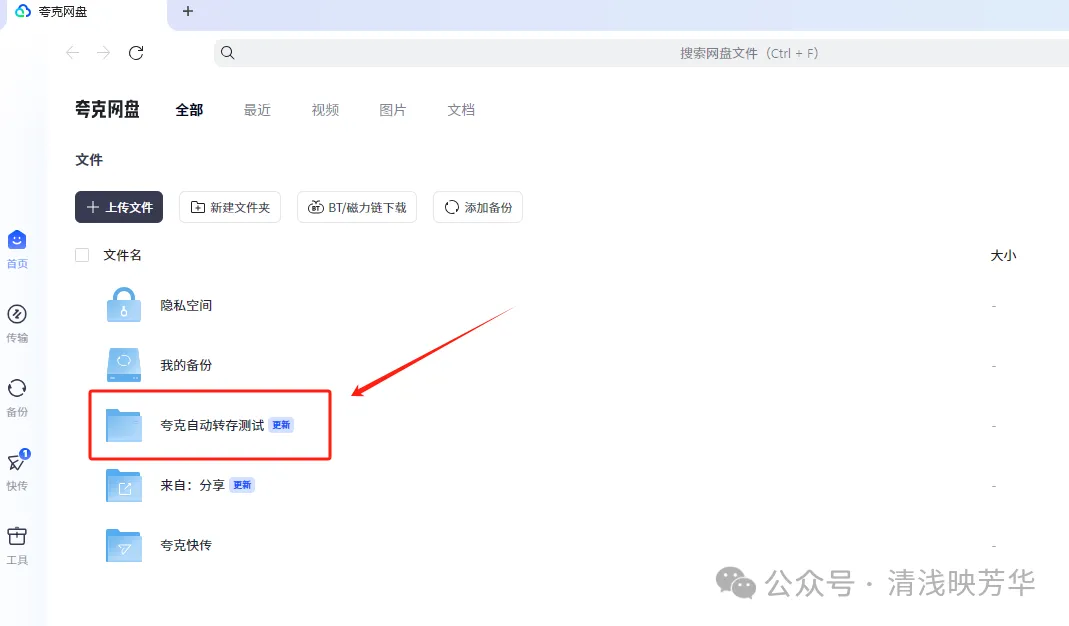Screen dimensions: 1069x626
Task: Click the 更新 badge beside 来自：分享
Action: [x=242, y=485]
